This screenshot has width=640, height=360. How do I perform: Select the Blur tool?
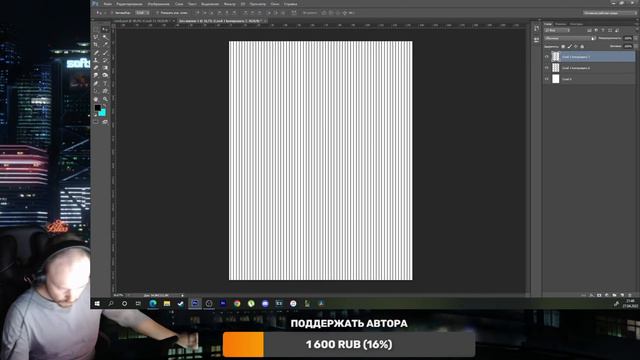95,75
